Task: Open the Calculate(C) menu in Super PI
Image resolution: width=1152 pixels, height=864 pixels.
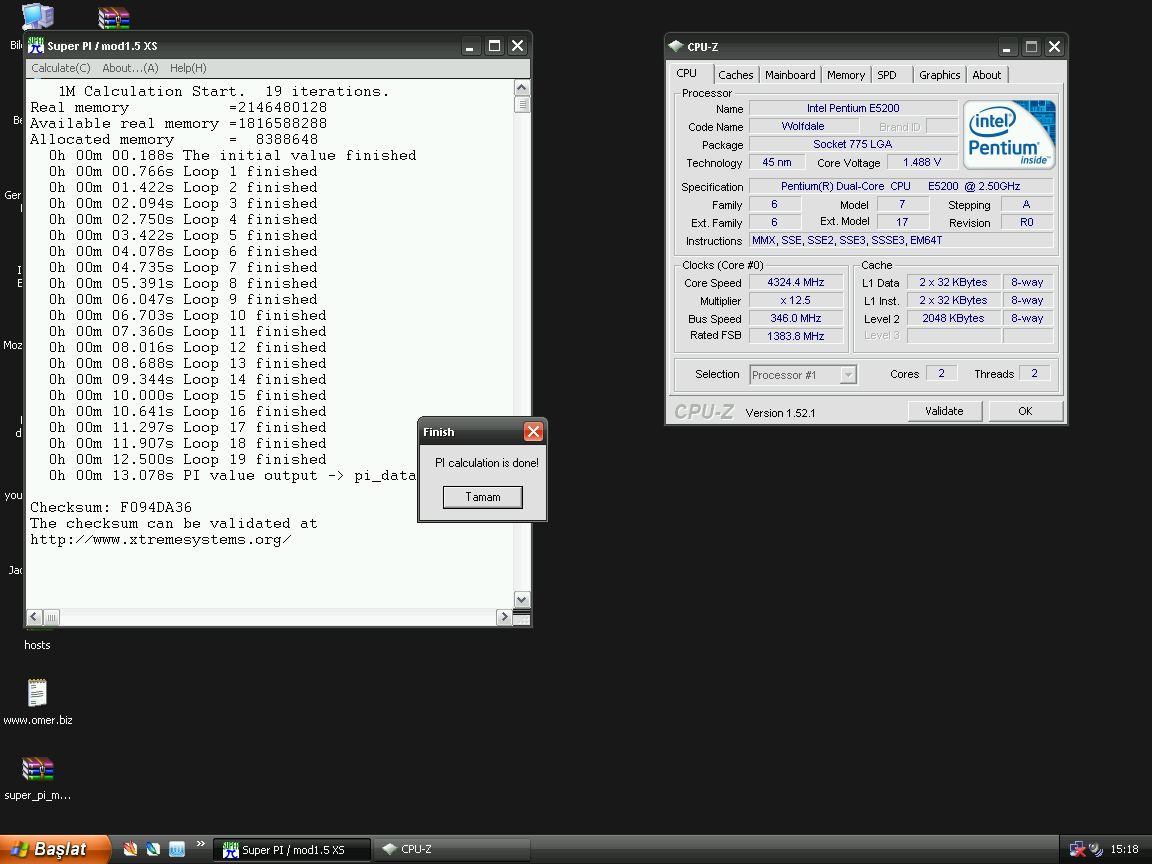Action: 60,68
